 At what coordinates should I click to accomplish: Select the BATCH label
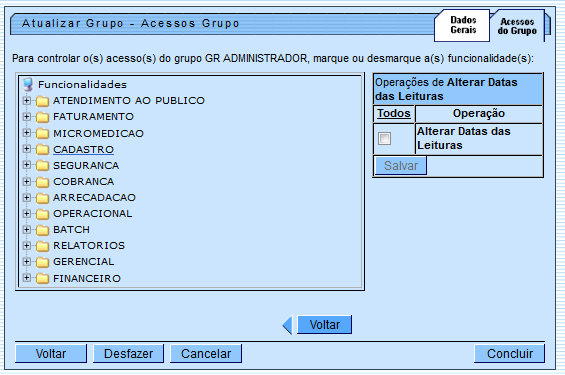click(x=71, y=230)
